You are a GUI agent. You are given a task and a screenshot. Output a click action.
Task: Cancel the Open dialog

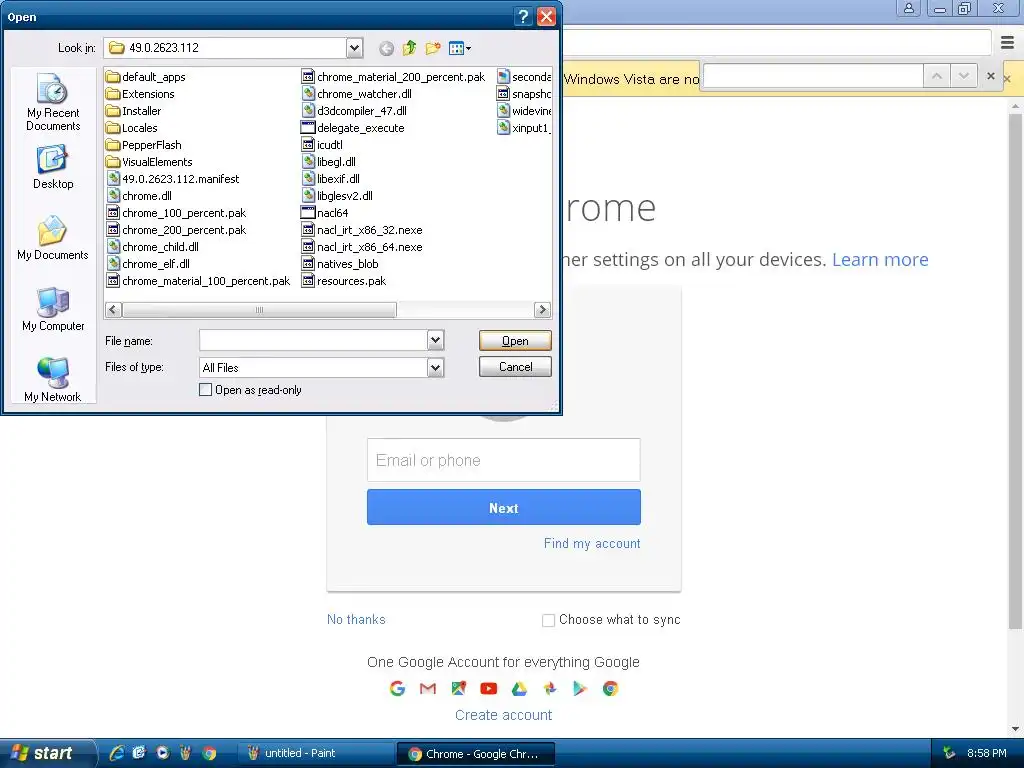point(515,366)
